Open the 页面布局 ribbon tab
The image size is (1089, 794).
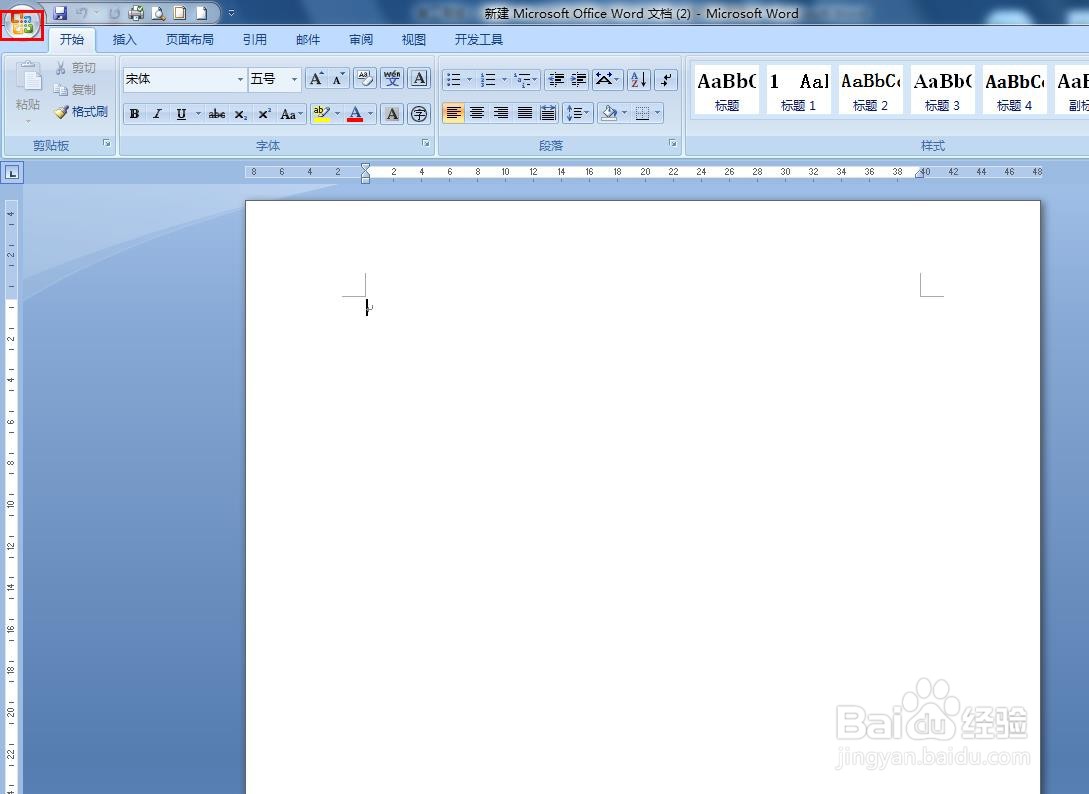click(x=190, y=40)
